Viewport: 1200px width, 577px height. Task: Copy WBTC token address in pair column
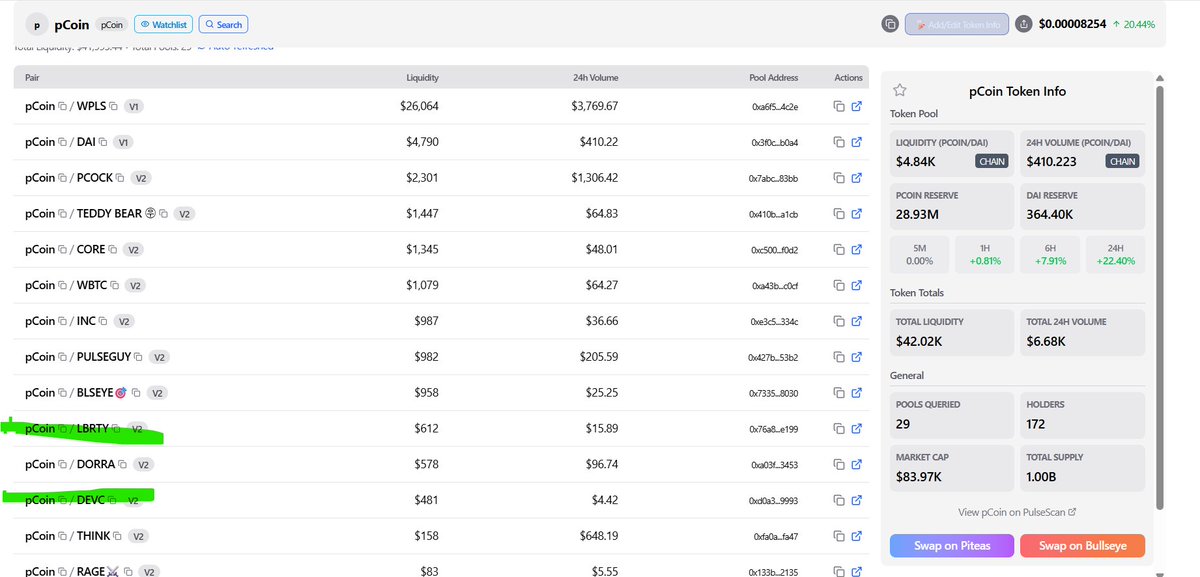[x=113, y=286]
